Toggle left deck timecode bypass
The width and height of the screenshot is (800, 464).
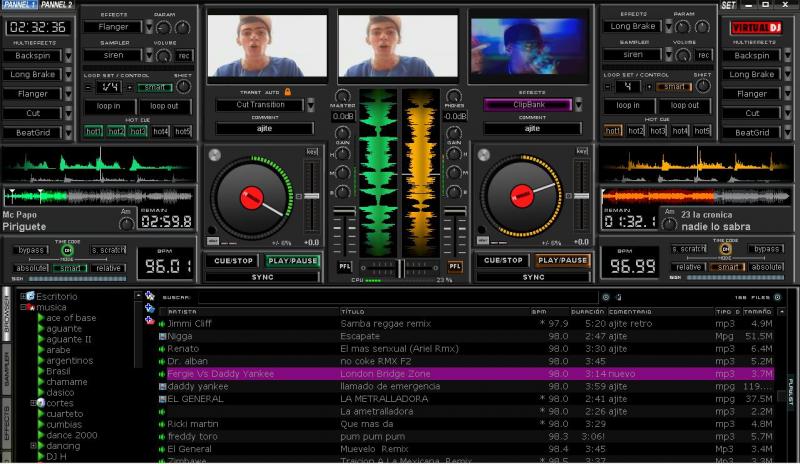click(x=31, y=250)
